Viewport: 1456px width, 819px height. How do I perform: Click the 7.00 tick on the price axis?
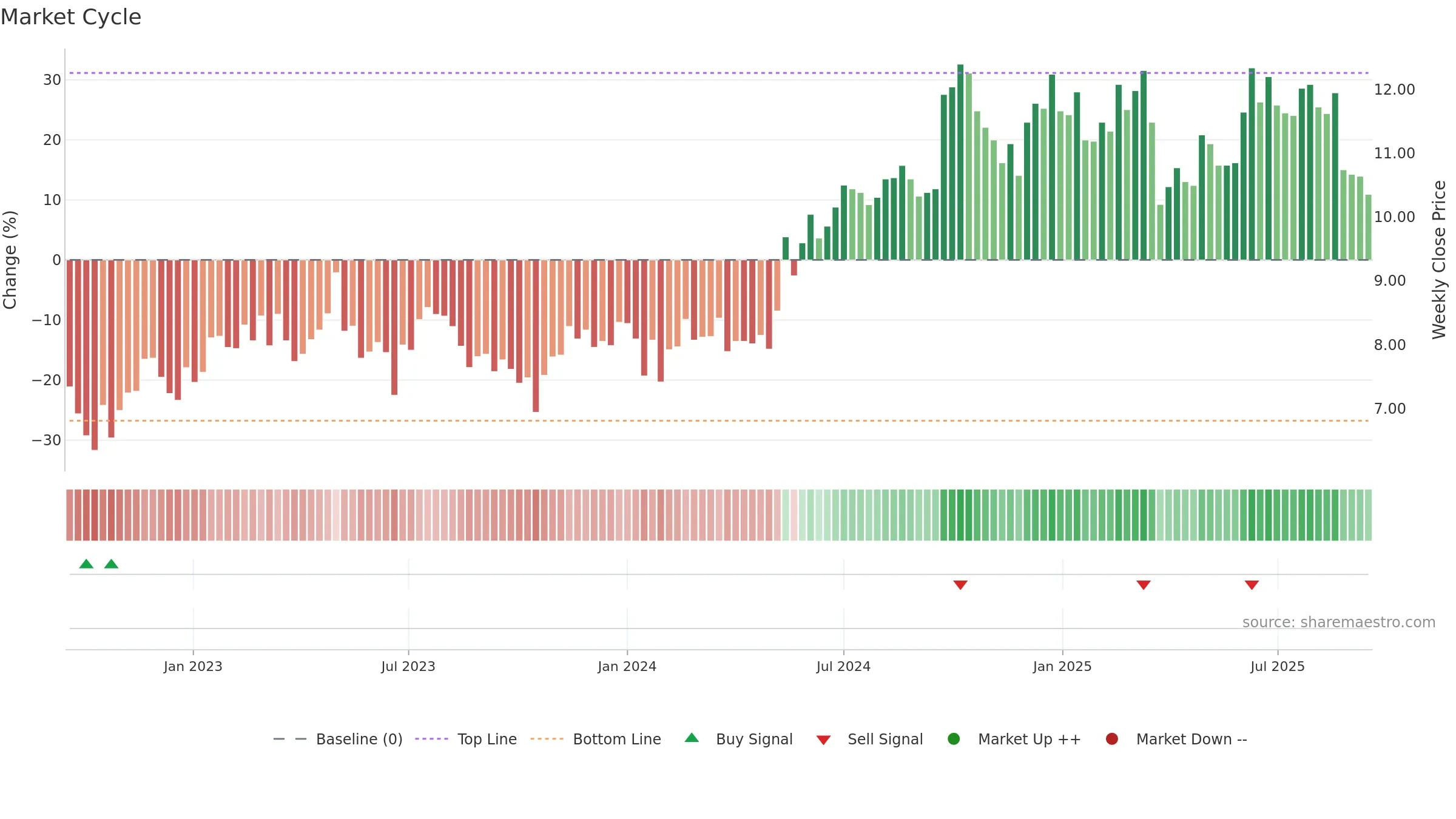pos(1390,408)
